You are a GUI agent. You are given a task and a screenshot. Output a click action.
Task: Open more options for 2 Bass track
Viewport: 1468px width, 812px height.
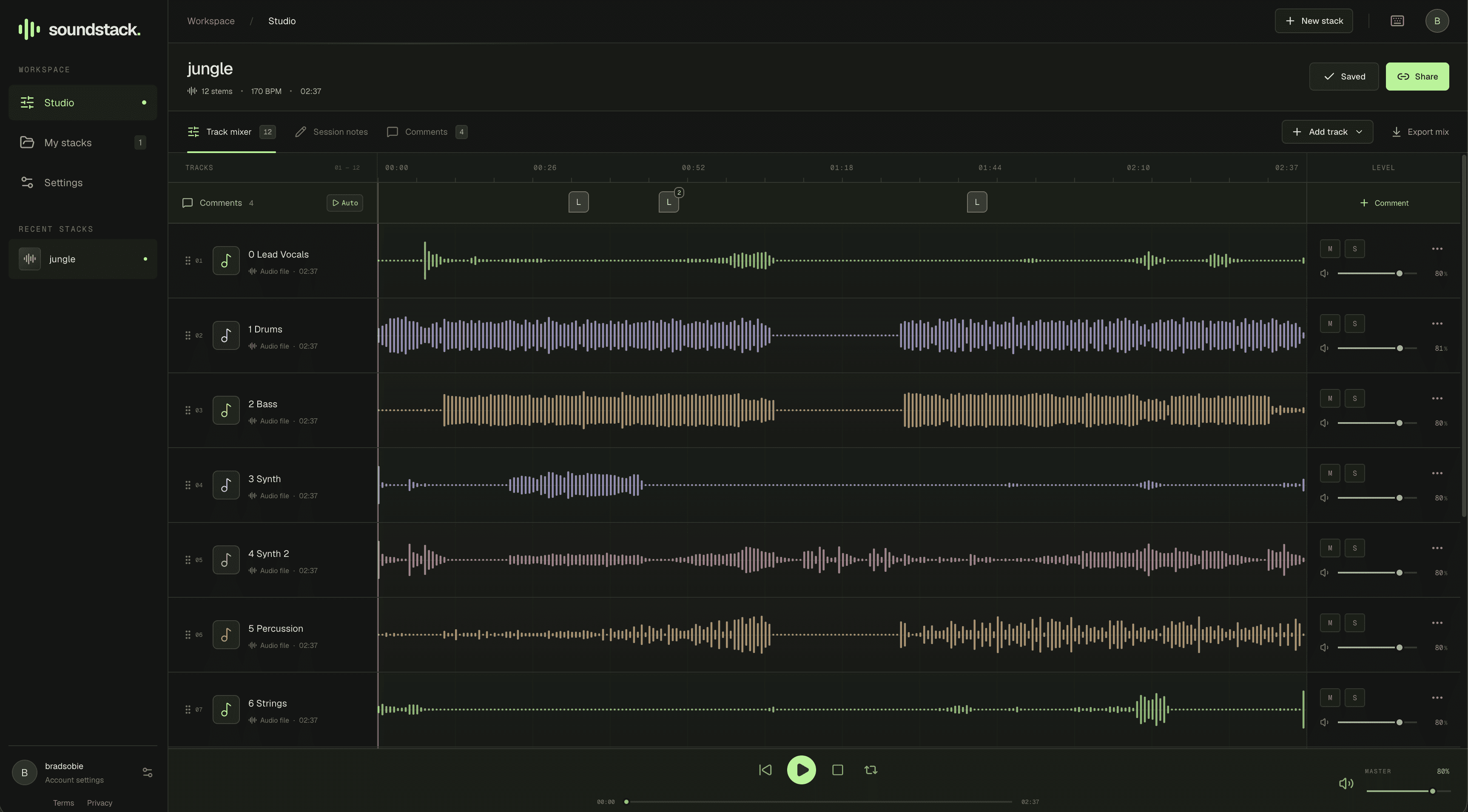tap(1437, 398)
